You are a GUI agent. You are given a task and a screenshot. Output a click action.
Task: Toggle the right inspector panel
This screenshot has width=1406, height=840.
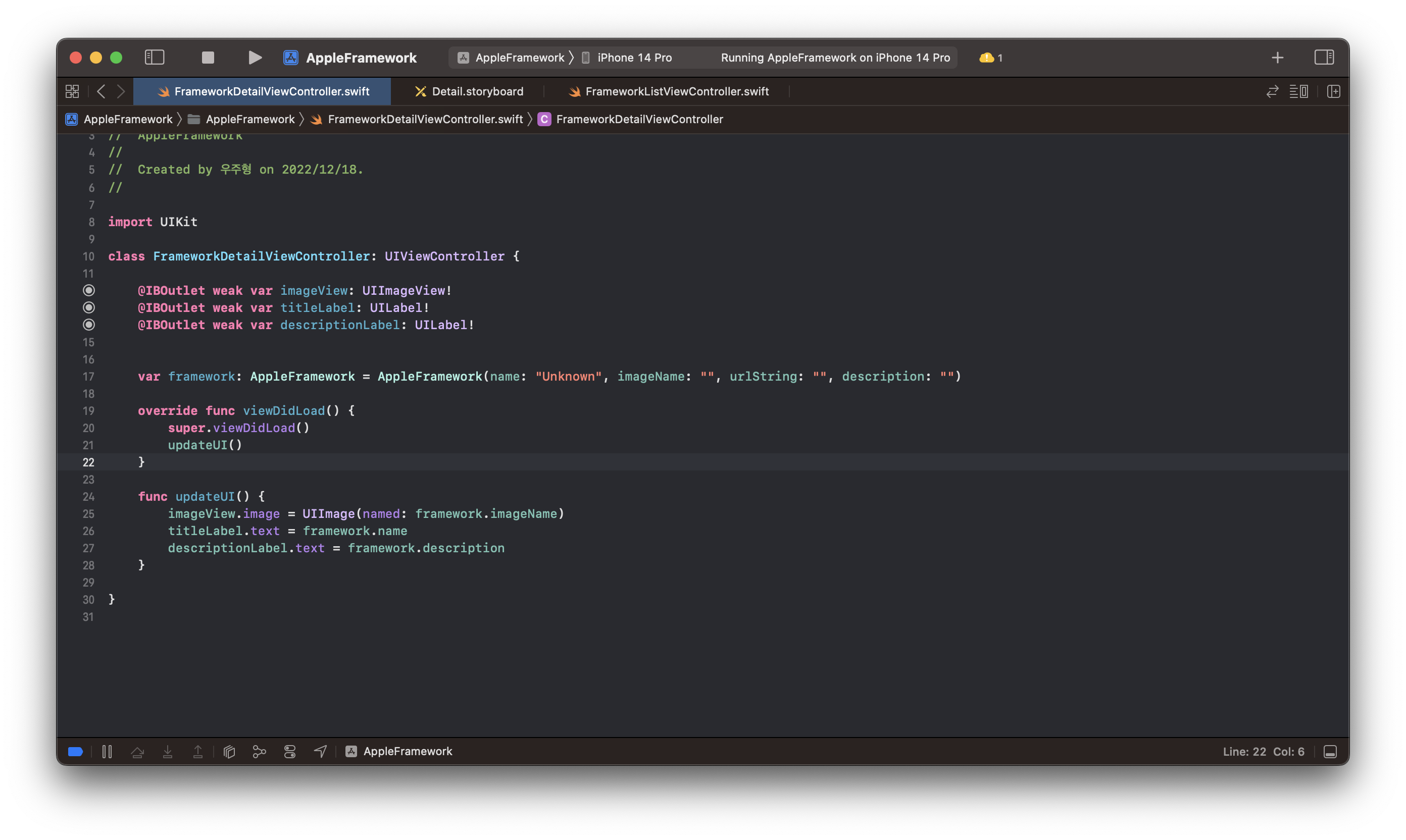point(1324,57)
